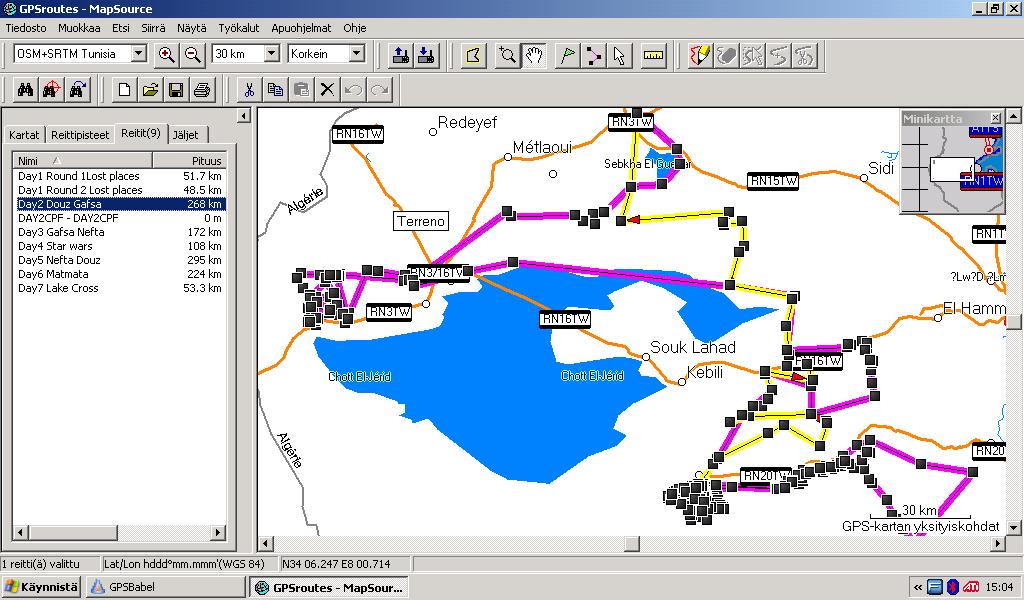Image resolution: width=1024 pixels, height=600 pixels.
Task: Select the Route tool icon
Action: tap(594, 55)
